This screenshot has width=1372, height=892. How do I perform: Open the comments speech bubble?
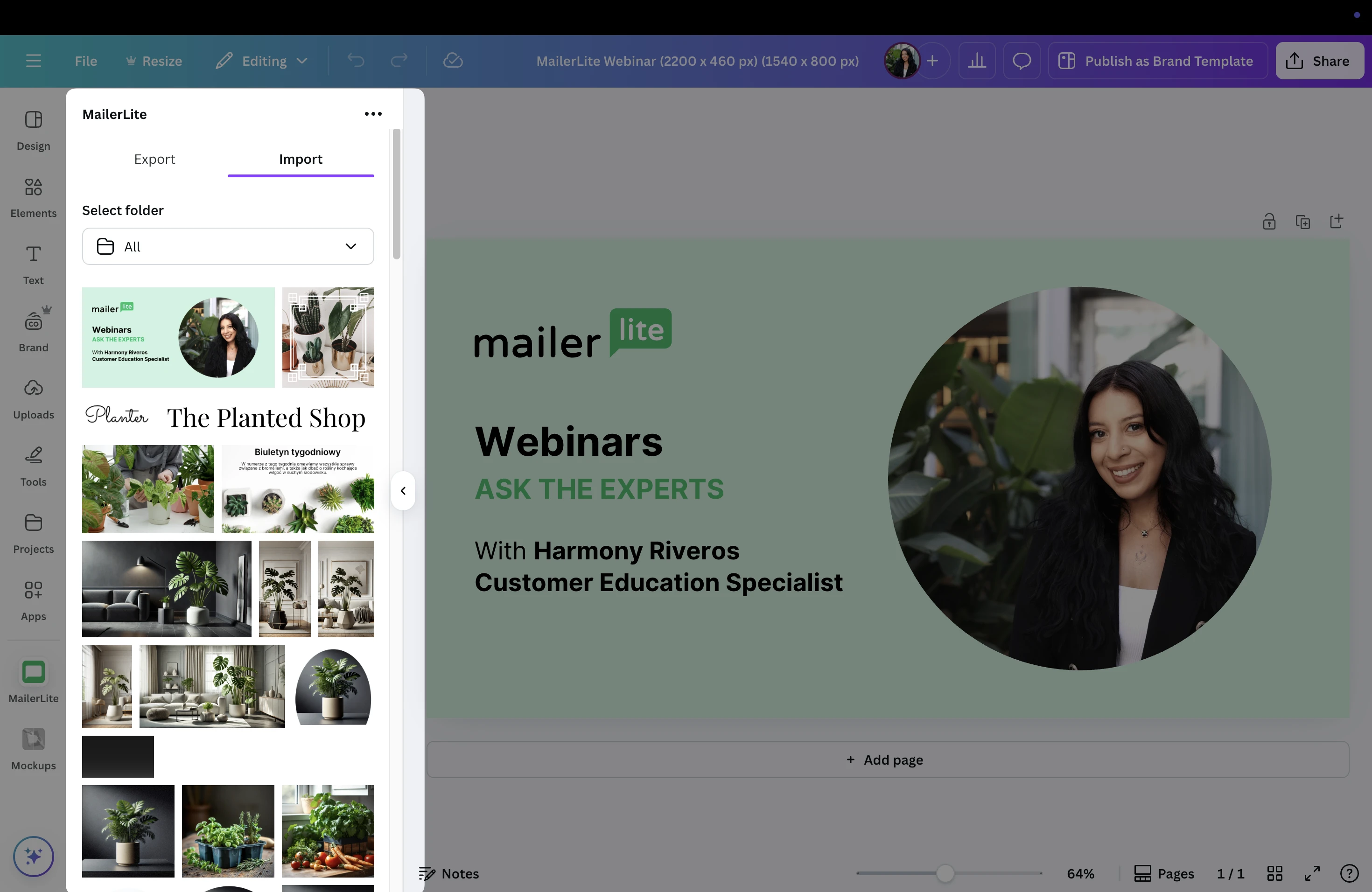1022,61
